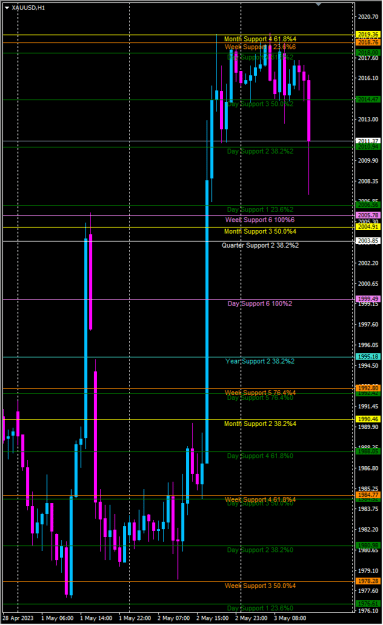Click the '3 May 08:00' time axis label
The height and width of the screenshot is (625, 383).
coord(290,618)
